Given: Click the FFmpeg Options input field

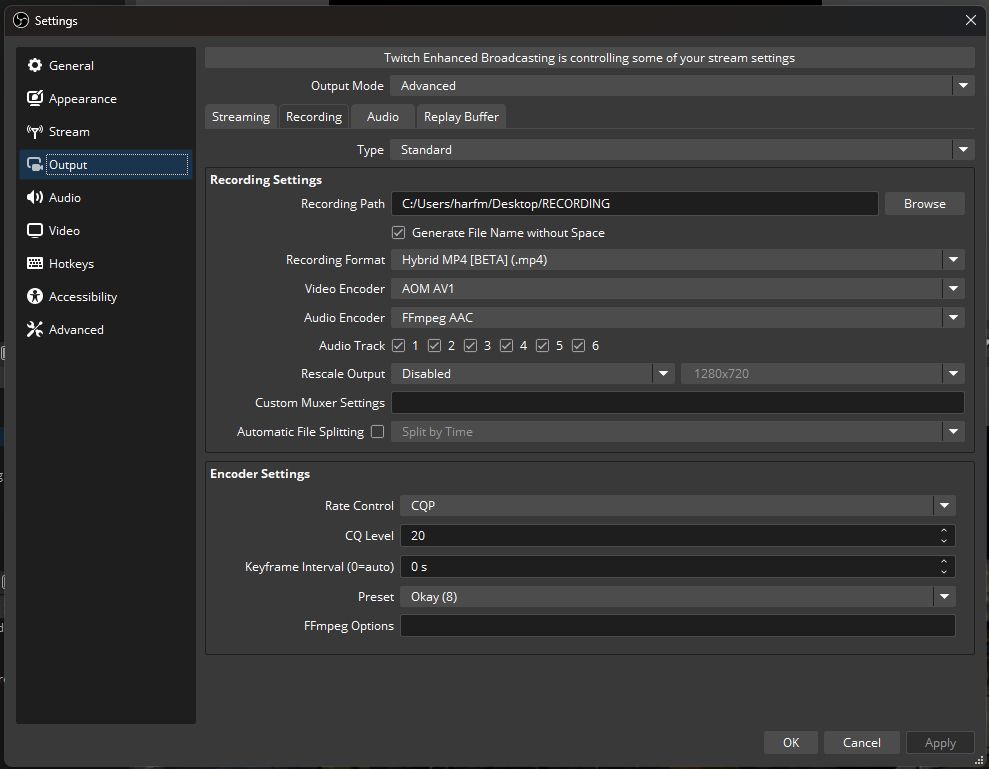Looking at the screenshot, I should pos(677,626).
